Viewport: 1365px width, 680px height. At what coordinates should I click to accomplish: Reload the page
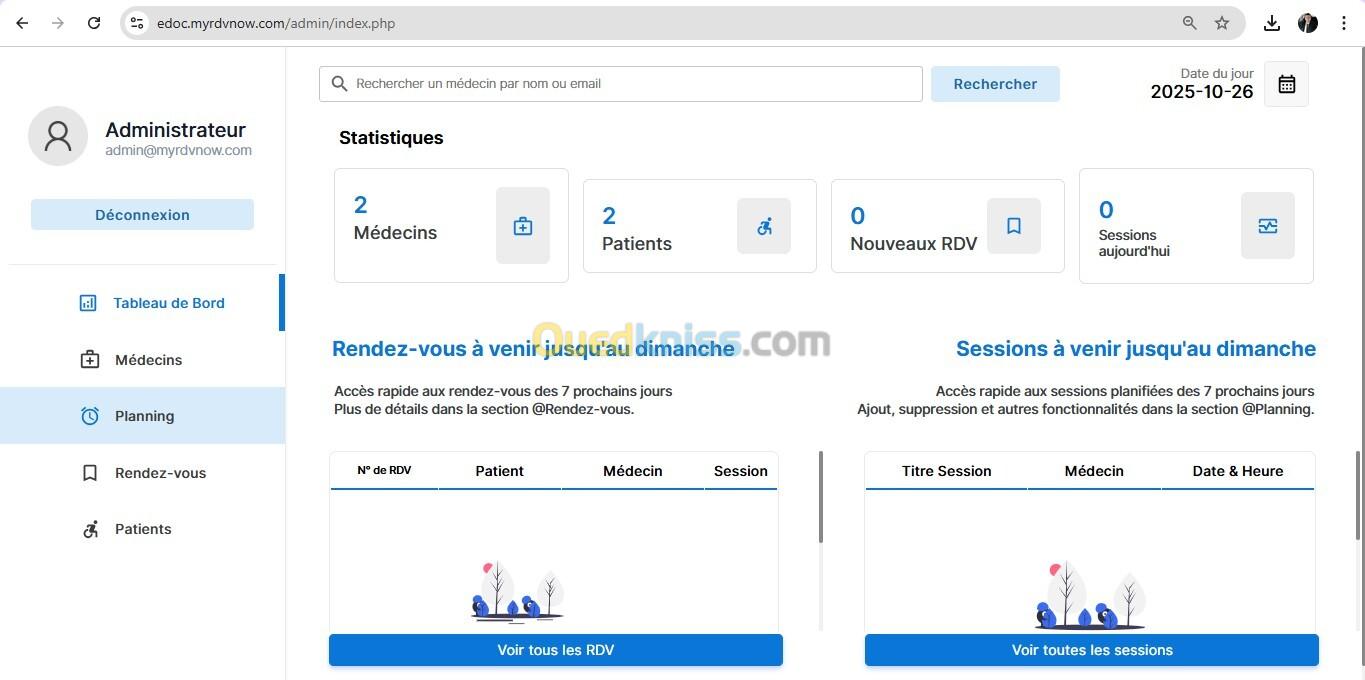(94, 23)
